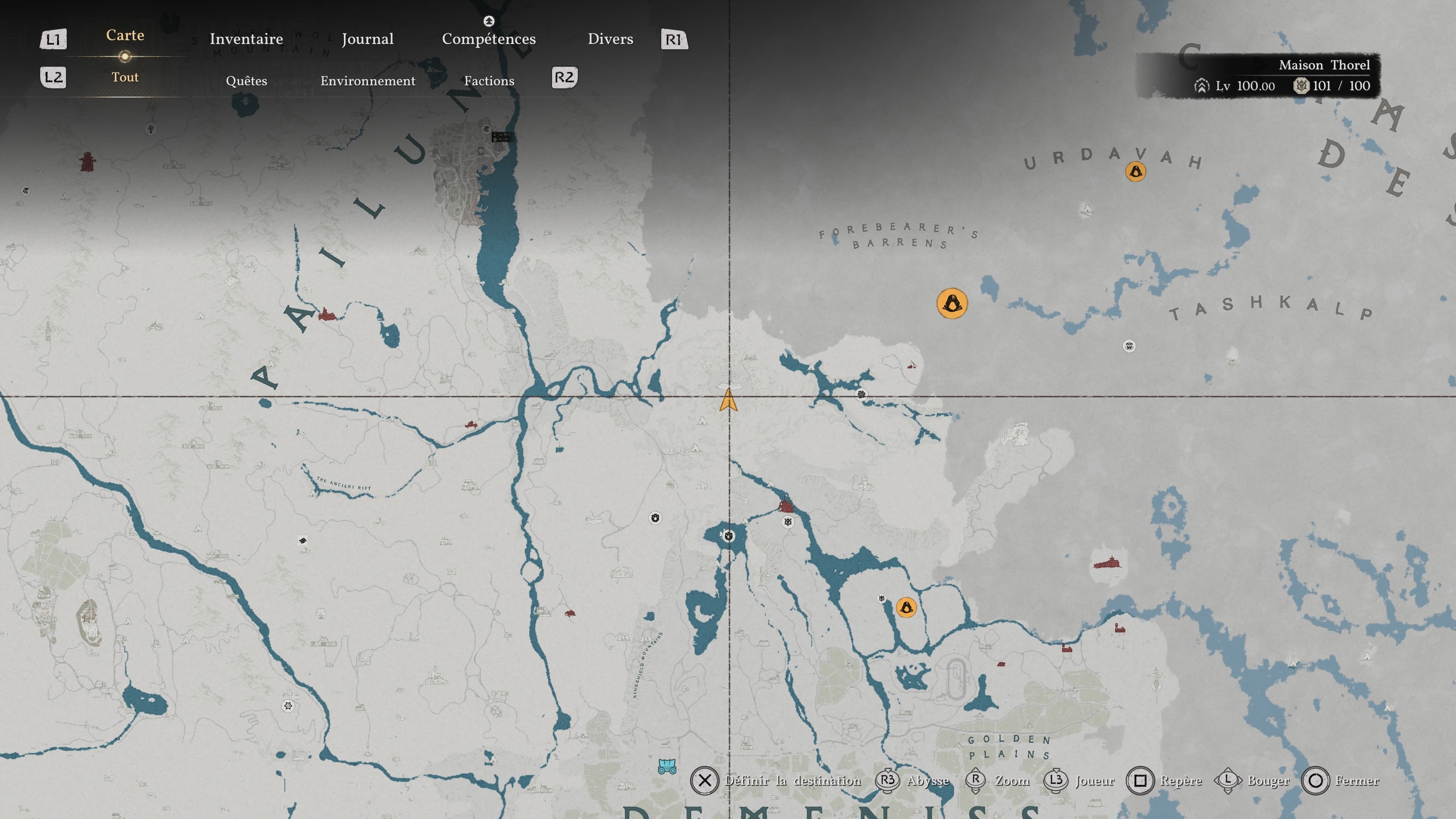Close the map with Fermer
Image resolution: width=1456 pixels, height=819 pixels.
[1357, 781]
